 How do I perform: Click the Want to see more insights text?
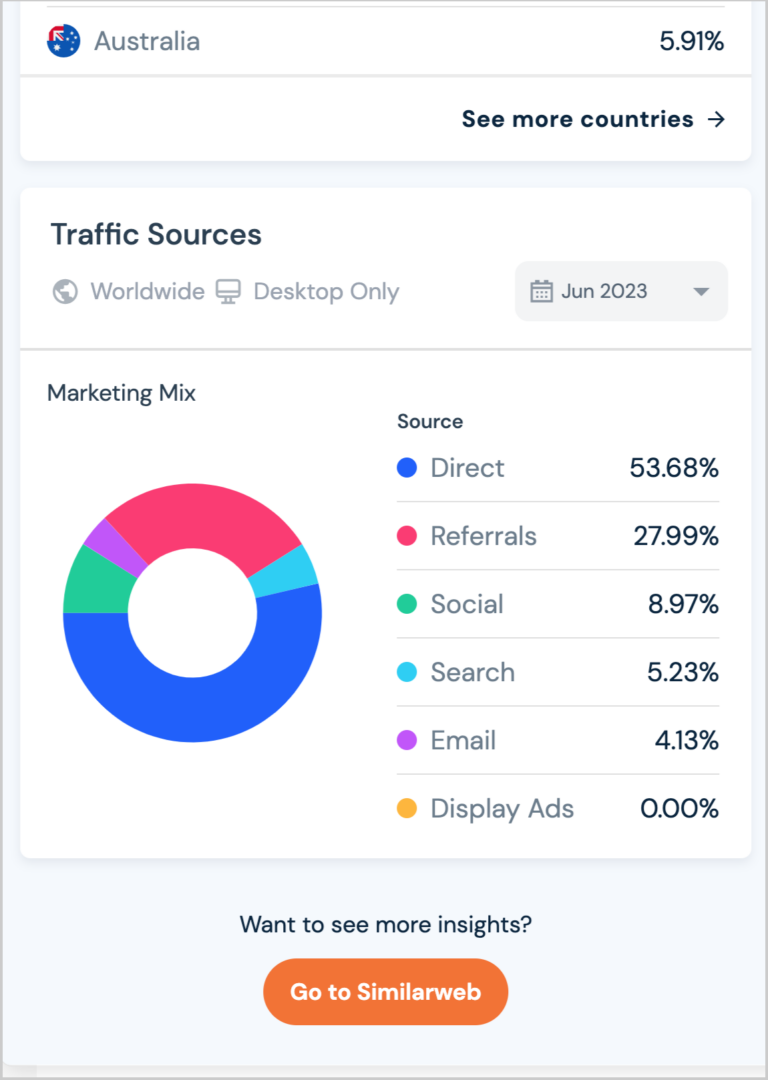point(386,924)
